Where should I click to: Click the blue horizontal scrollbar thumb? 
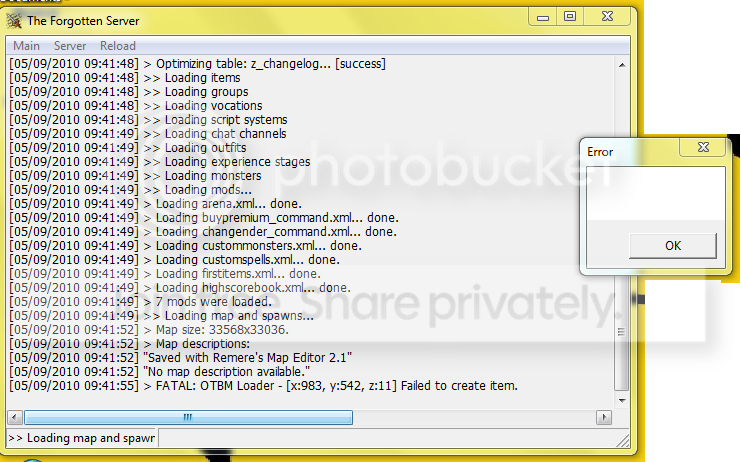[188, 418]
